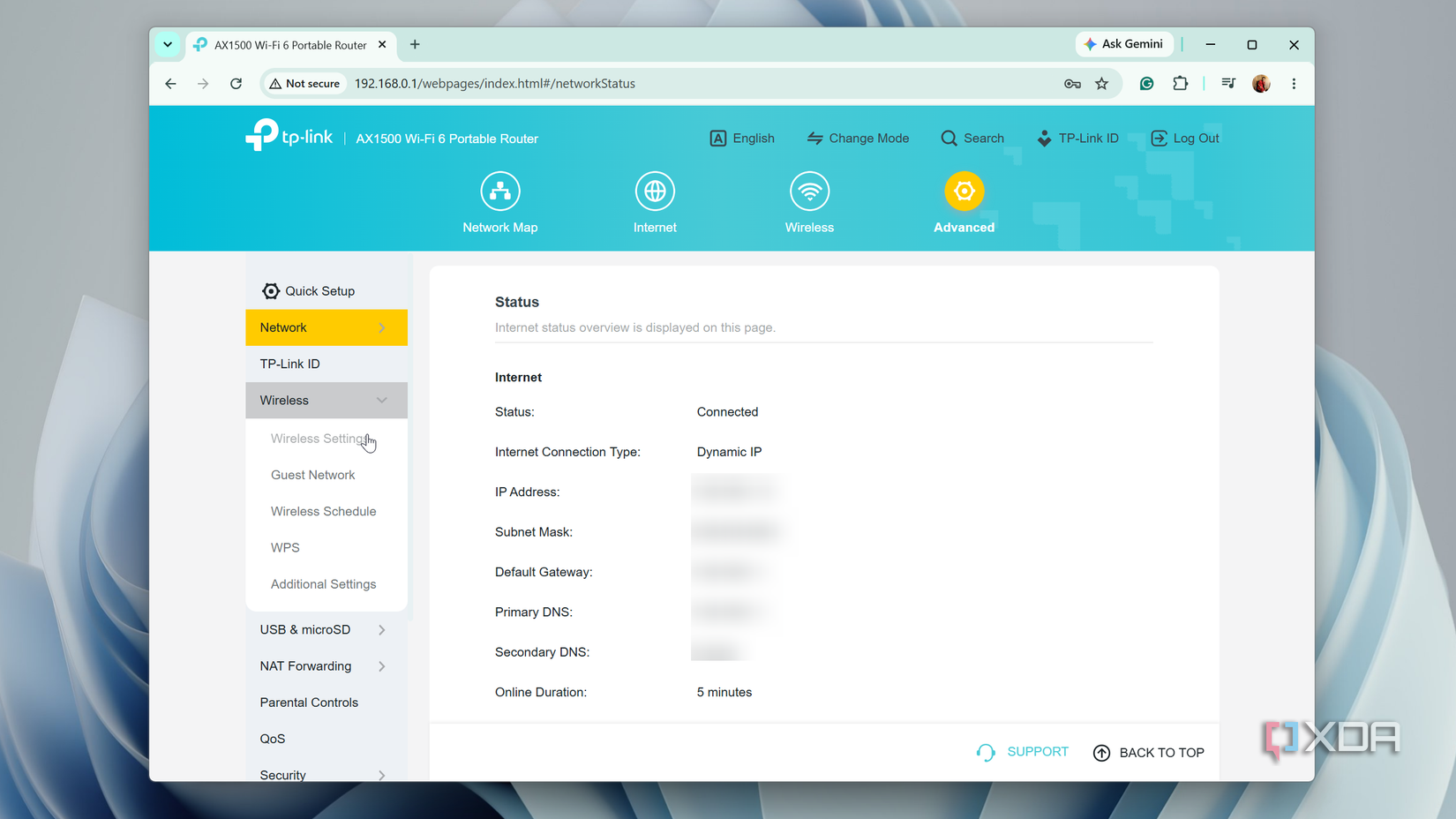Click the address bar URL
This screenshot has width=1456, height=819.
tap(495, 84)
